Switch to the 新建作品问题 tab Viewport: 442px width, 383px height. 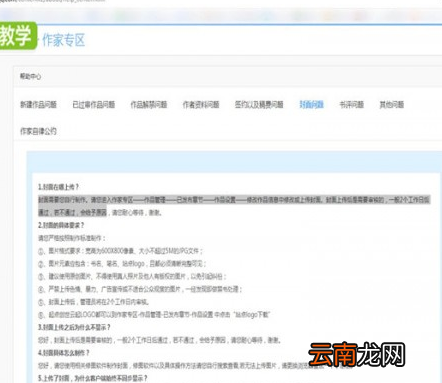pyautogui.click(x=38, y=105)
